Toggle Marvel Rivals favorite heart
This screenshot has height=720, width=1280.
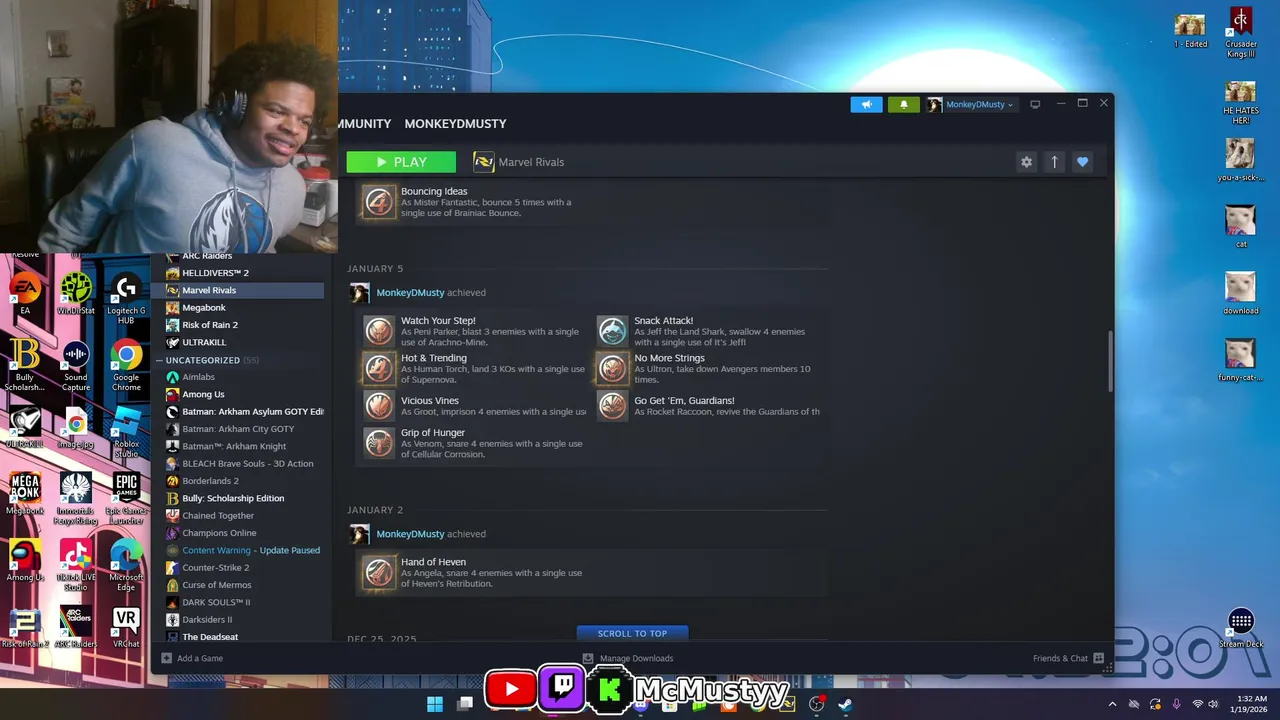pyautogui.click(x=1082, y=162)
